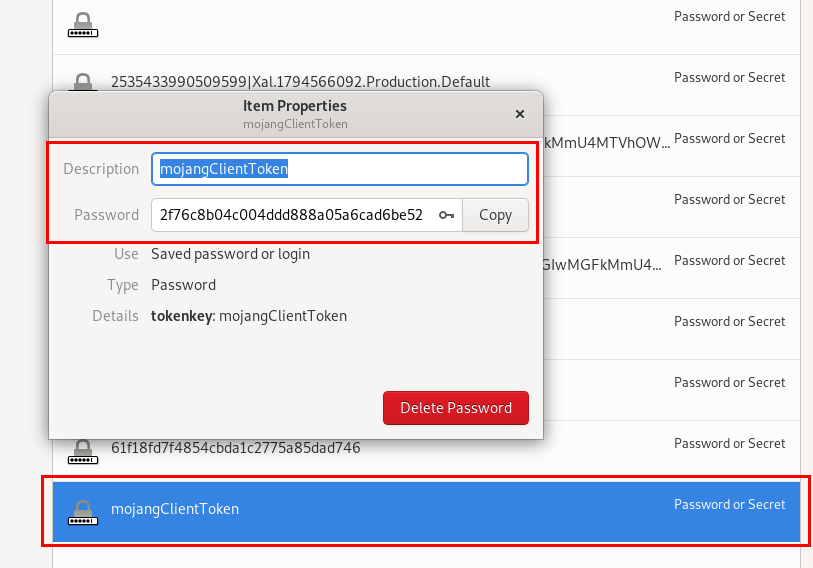
Task: Click lock icon beside Xal.1794566092.Production.Default entry
Action: click(83, 82)
